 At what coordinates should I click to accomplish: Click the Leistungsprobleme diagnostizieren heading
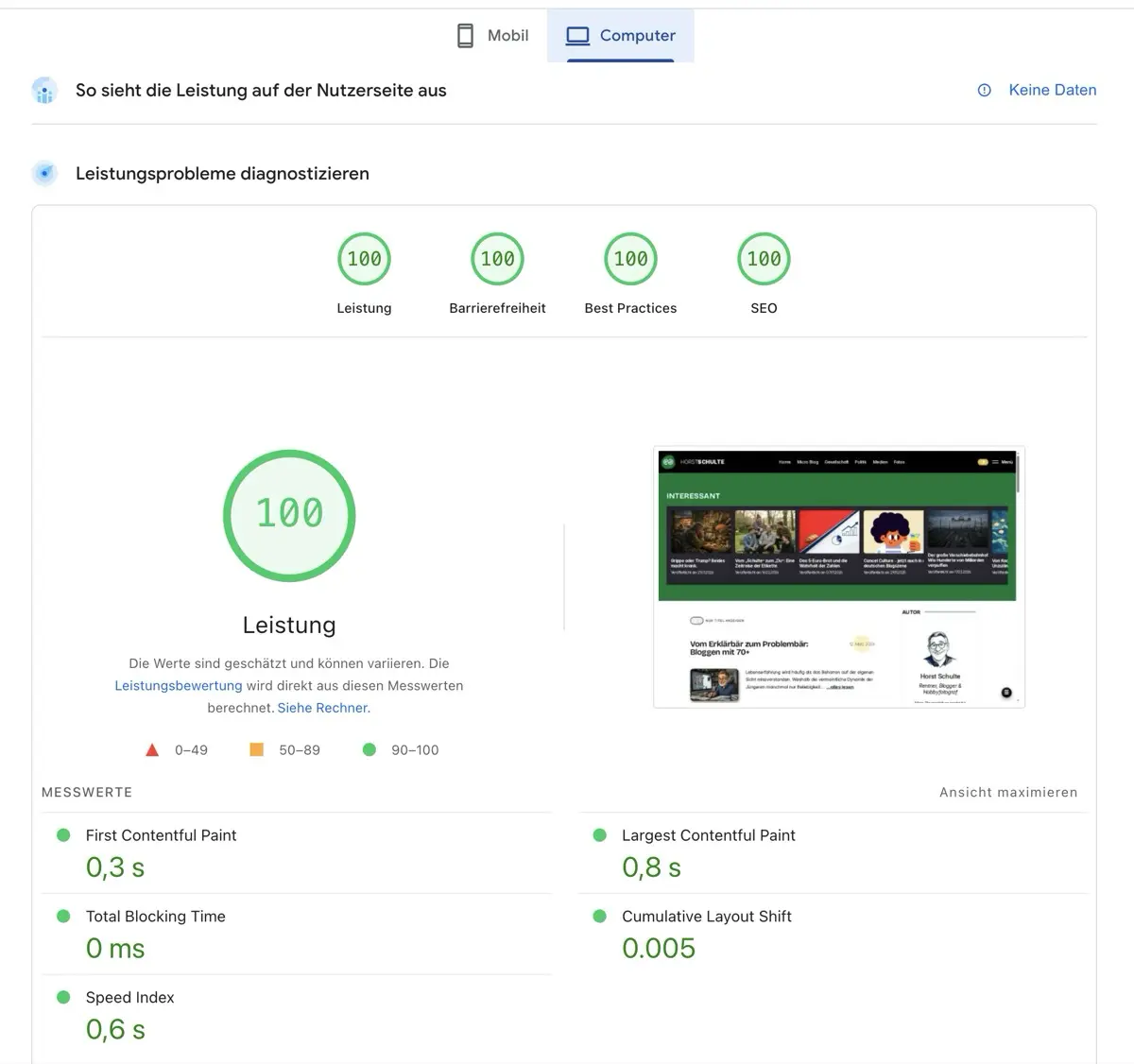pos(222,174)
